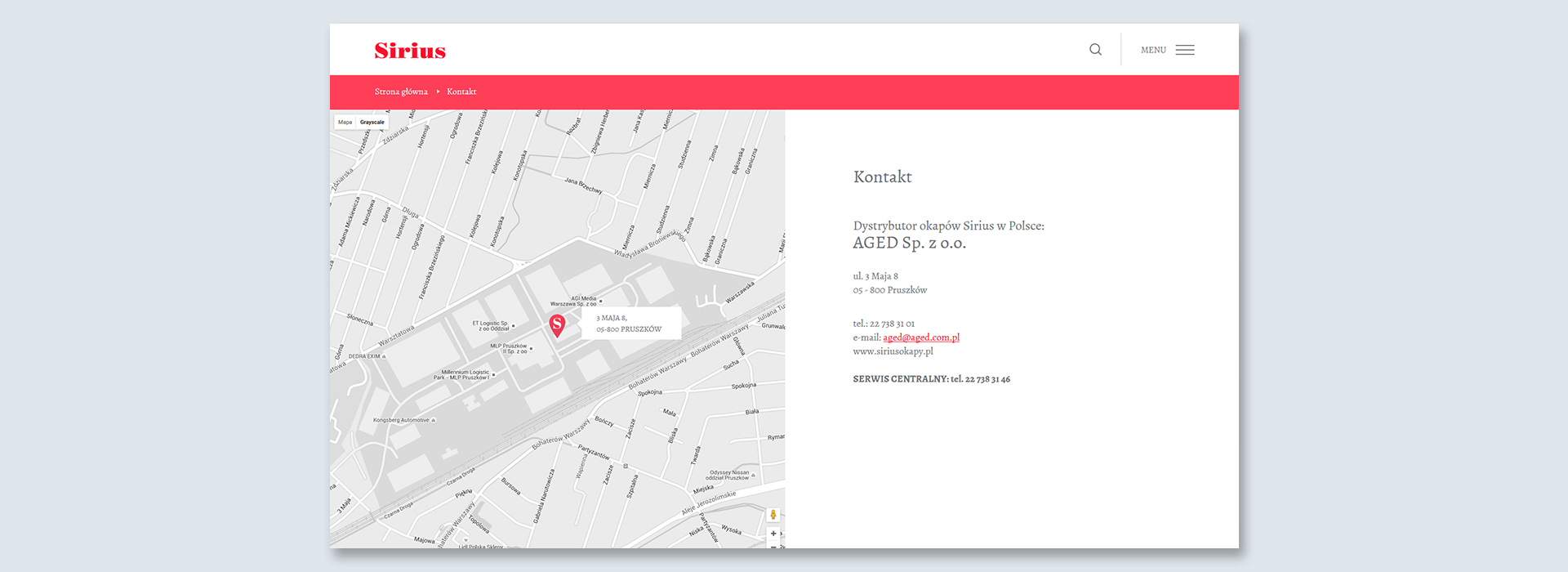Click the Aleje Jerozolimskie street label

click(x=709, y=503)
